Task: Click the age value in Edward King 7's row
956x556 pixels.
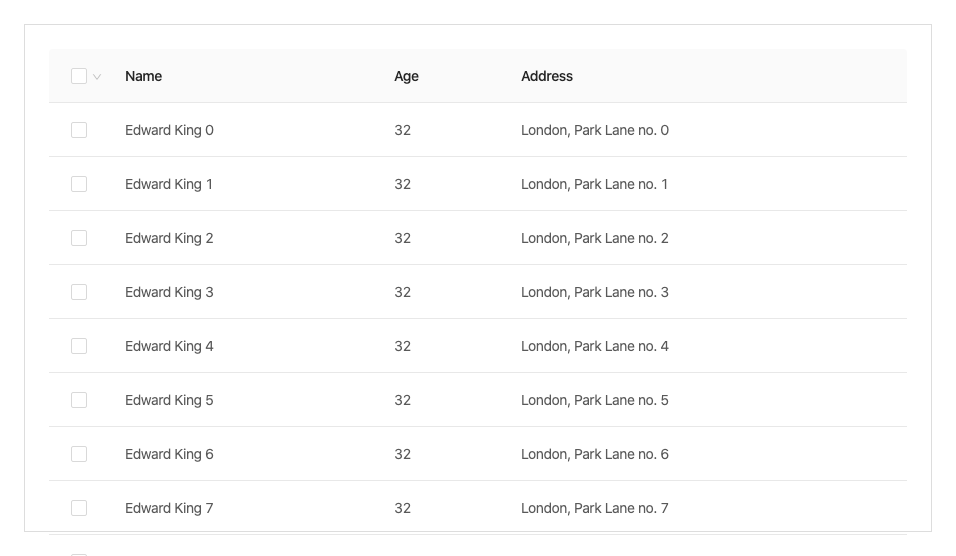Action: click(403, 508)
